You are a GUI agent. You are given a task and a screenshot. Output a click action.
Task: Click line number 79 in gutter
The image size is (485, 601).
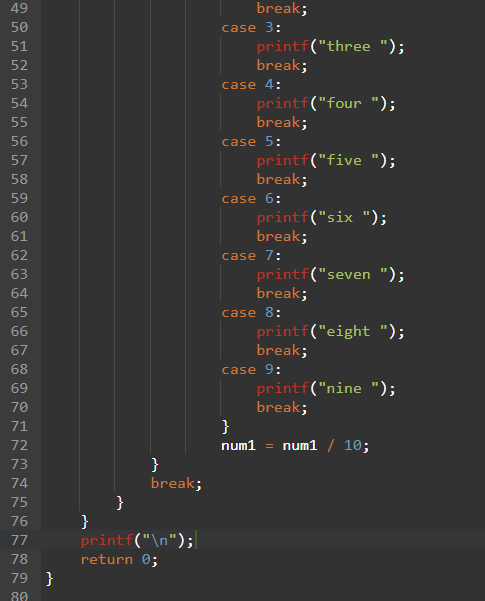pyautogui.click(x=19, y=578)
